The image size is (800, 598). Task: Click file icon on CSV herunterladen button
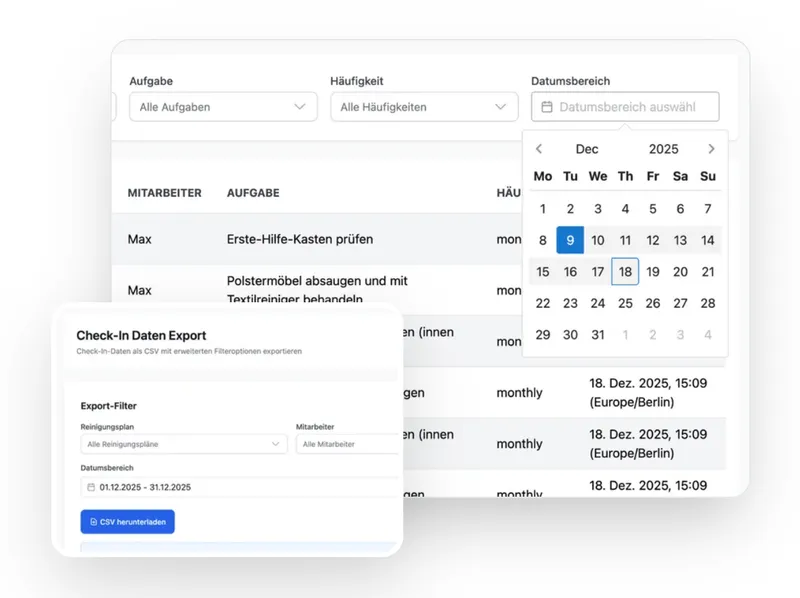pos(93,522)
